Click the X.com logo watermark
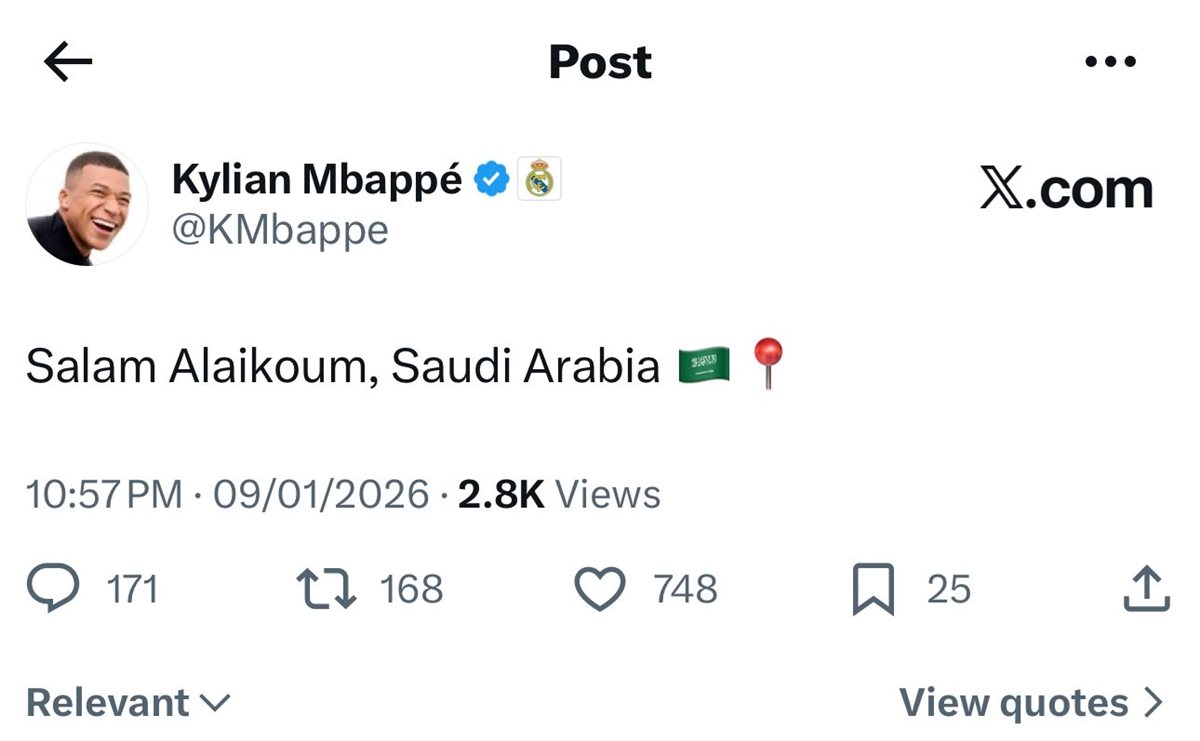 click(1066, 190)
